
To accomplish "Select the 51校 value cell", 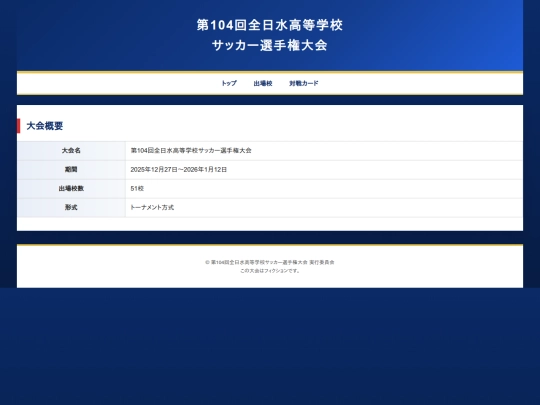I will pyautogui.click(x=324, y=188).
